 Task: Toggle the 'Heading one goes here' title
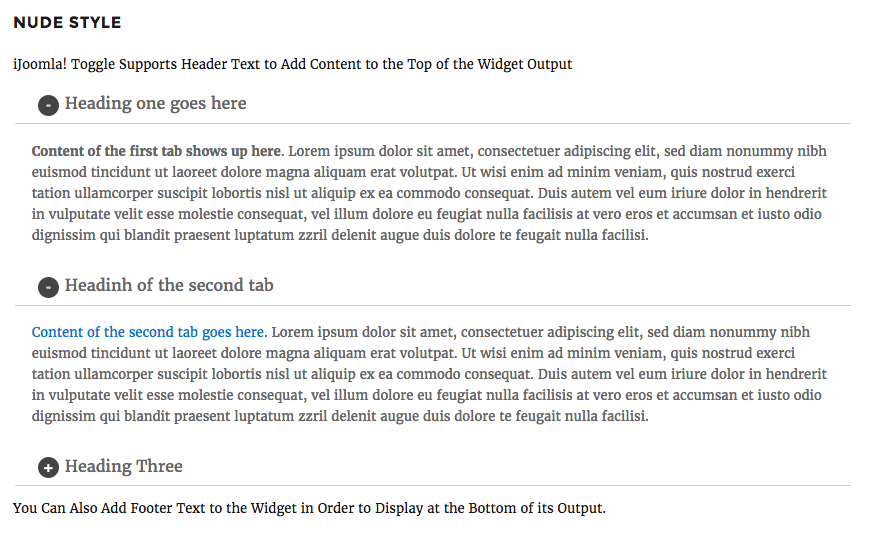tap(155, 104)
